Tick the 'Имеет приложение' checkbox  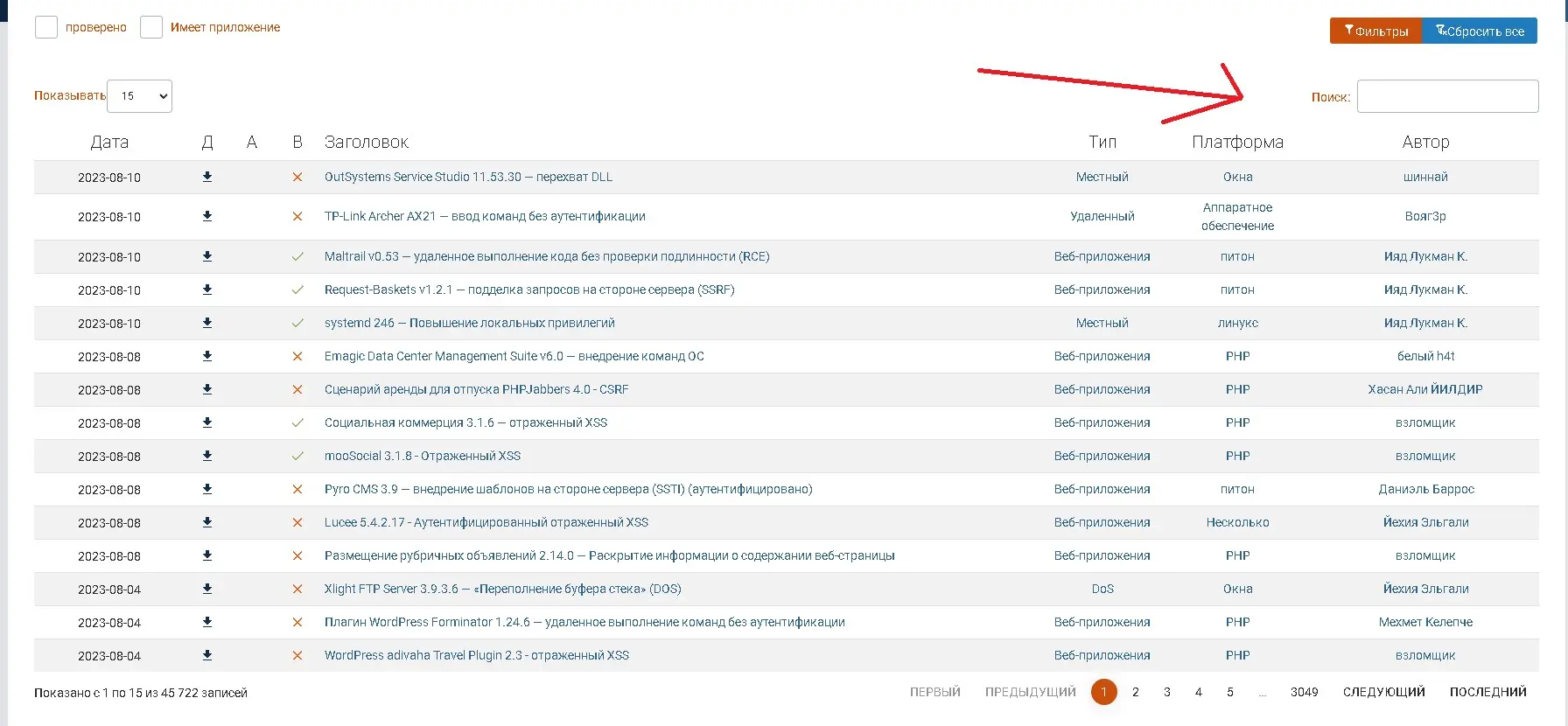coord(151,27)
